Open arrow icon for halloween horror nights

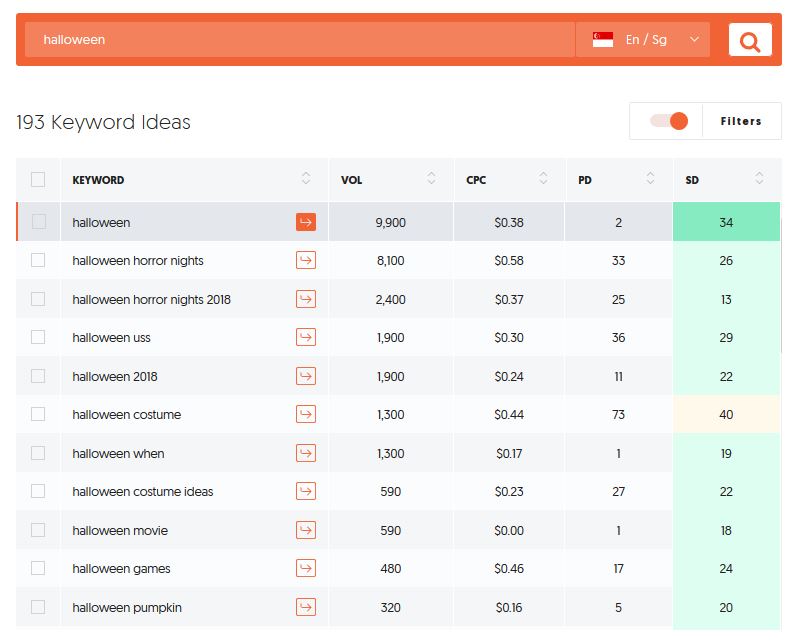point(306,260)
